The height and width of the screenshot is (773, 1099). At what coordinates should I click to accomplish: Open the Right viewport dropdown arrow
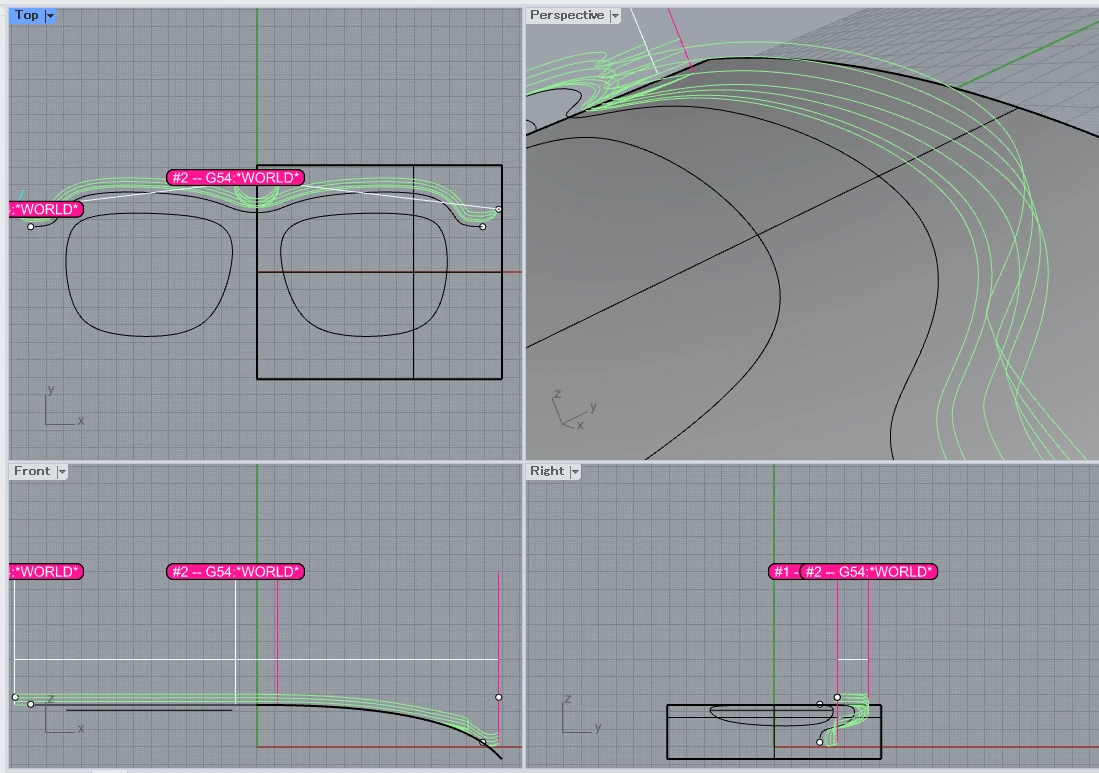tap(575, 472)
